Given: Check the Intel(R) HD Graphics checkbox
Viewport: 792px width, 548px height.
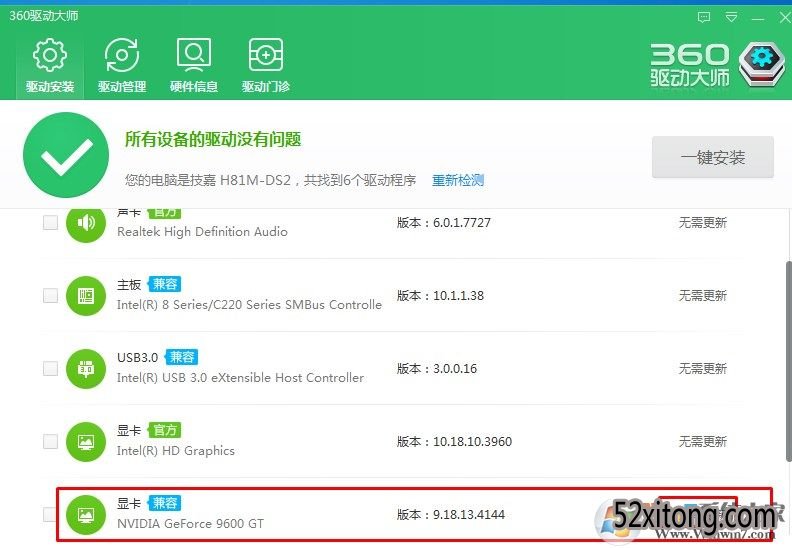Looking at the screenshot, I should [x=51, y=442].
